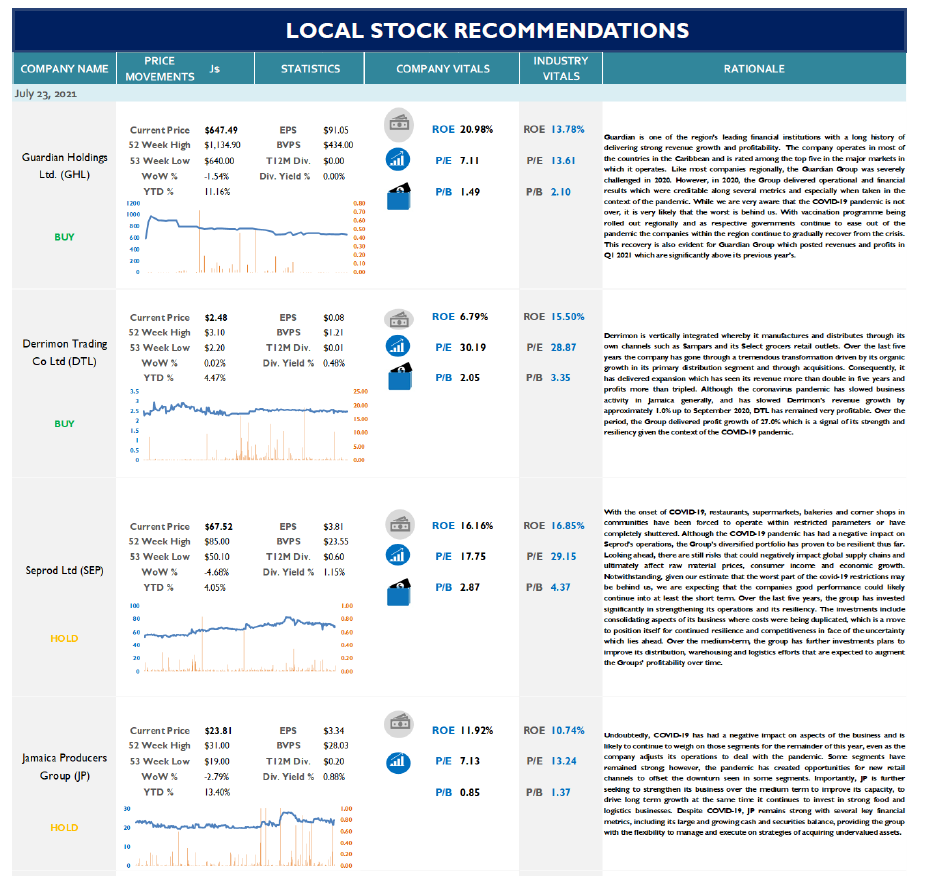Select the grey cash icon beside ROE 6.79%
Viewport: 933px width, 876px height.
398,319
